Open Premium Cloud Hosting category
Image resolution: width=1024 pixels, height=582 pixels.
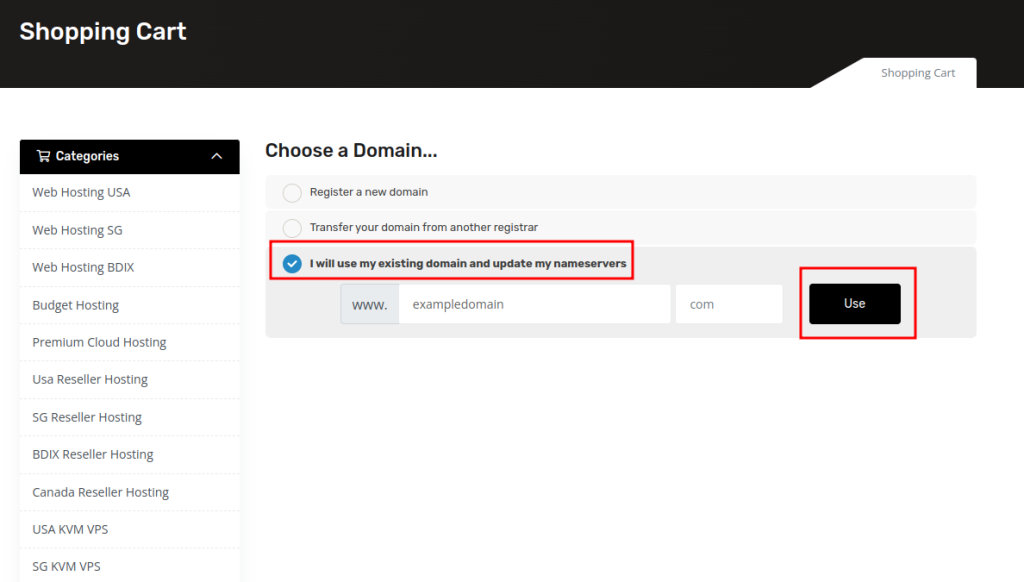tap(99, 342)
